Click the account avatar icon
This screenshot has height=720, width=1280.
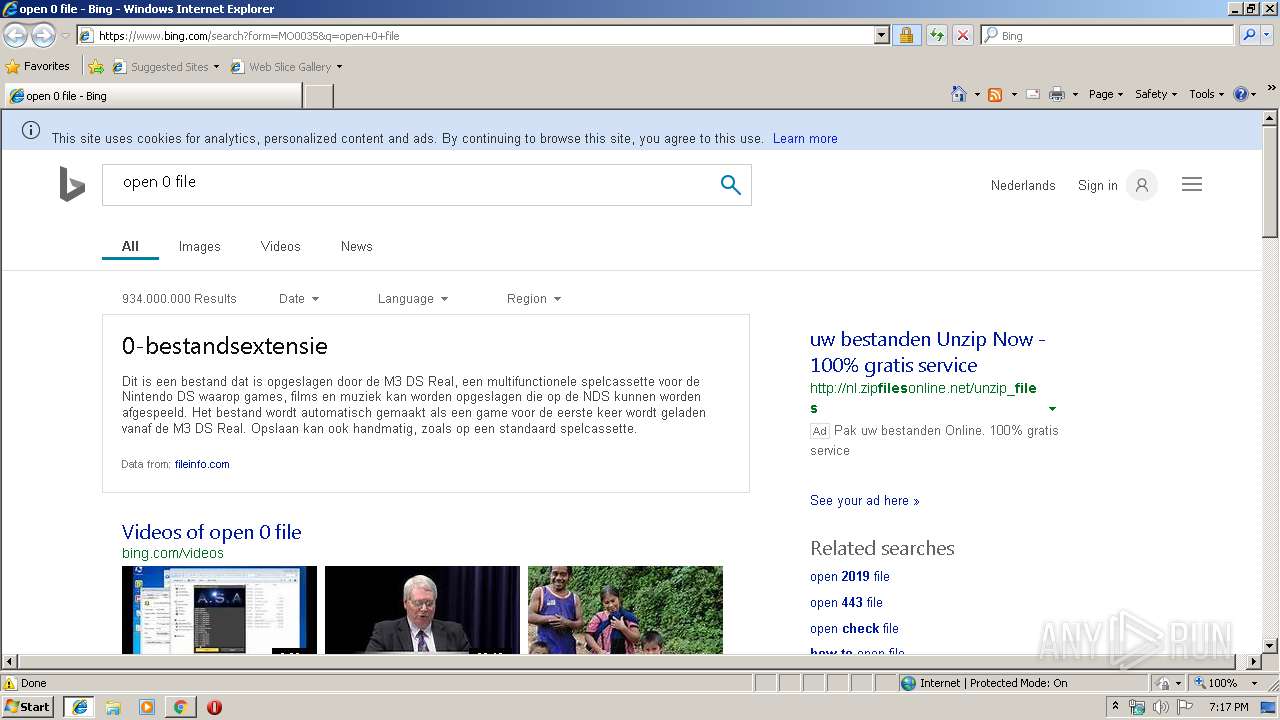pyautogui.click(x=1141, y=185)
